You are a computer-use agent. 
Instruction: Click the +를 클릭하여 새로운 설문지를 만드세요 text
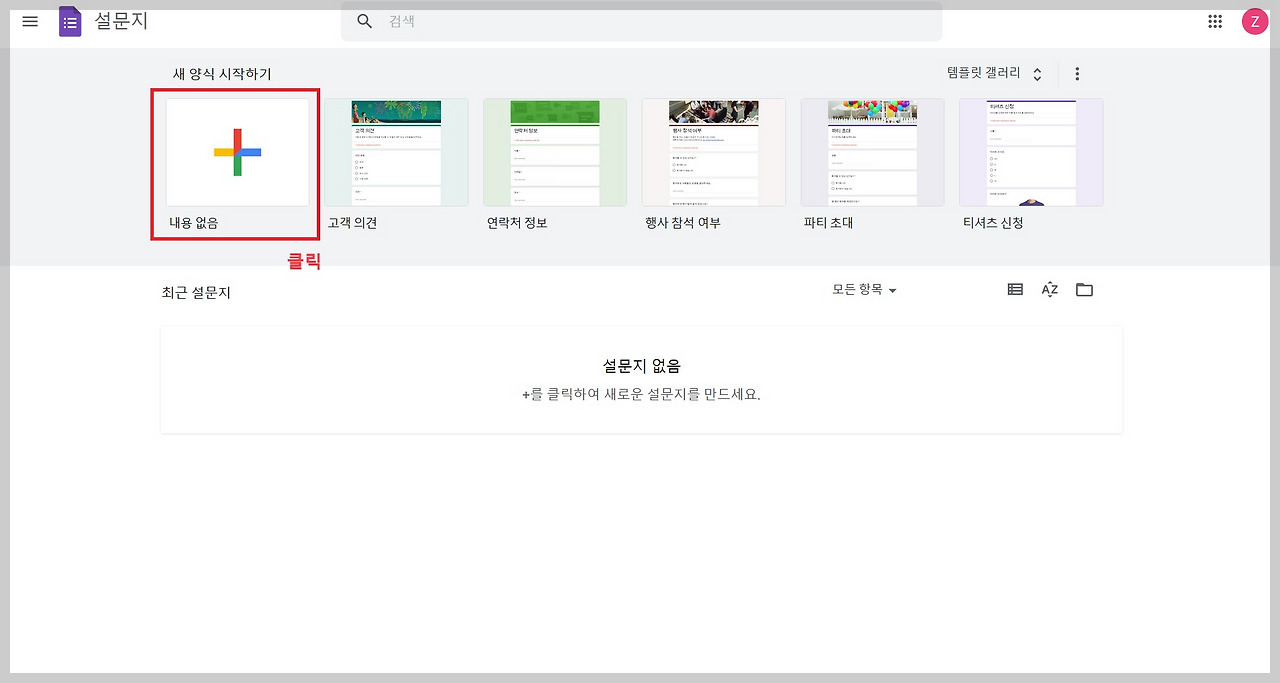click(641, 394)
